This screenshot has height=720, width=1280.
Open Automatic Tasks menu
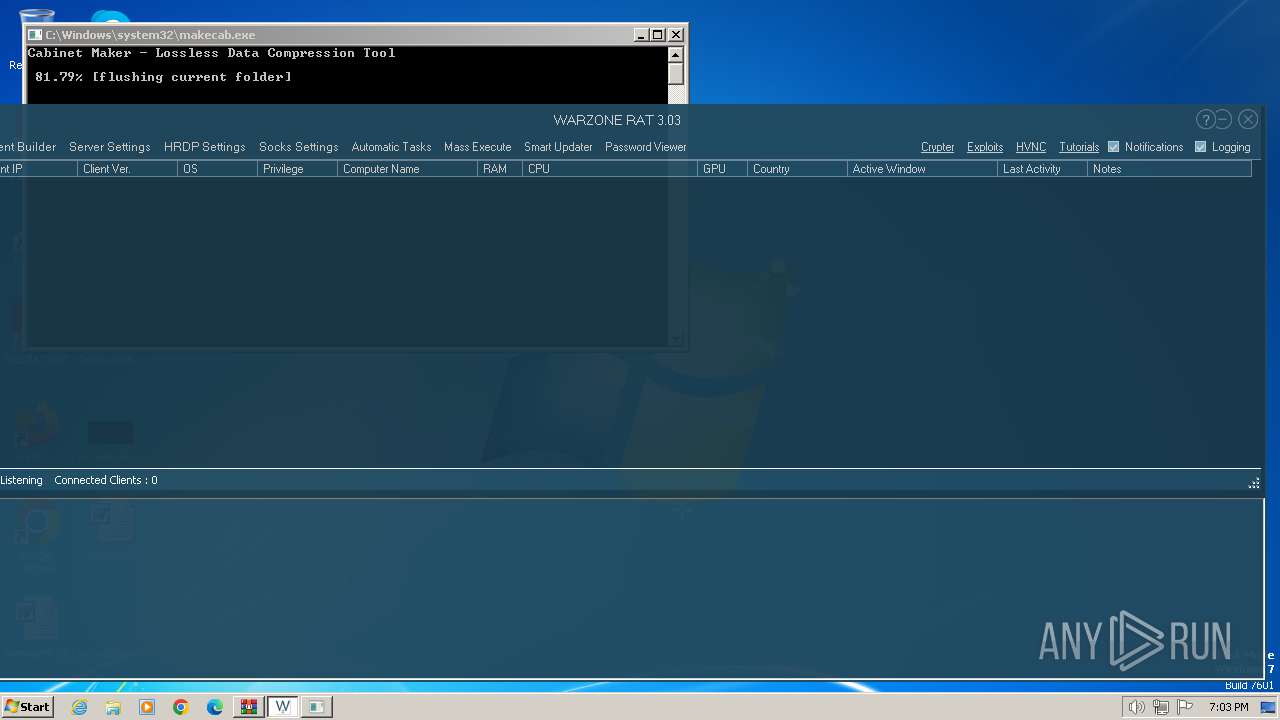(x=391, y=147)
